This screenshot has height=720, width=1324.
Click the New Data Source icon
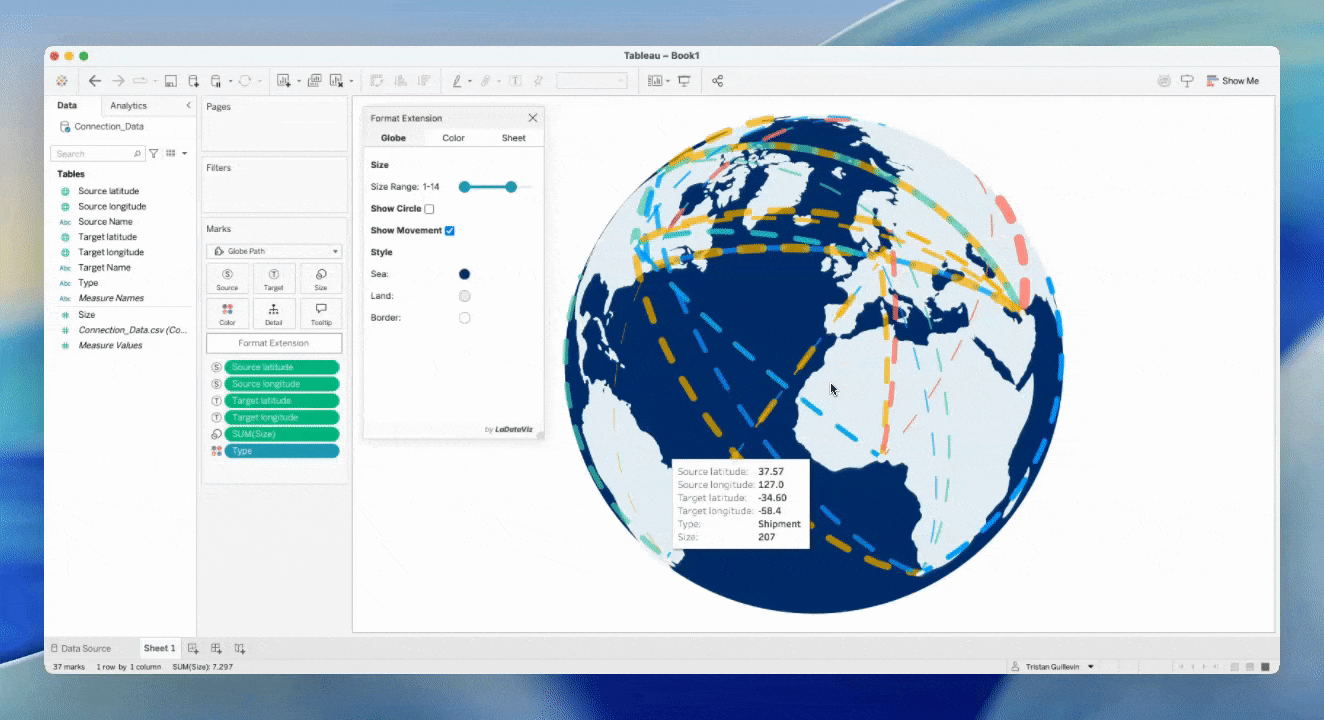193,81
